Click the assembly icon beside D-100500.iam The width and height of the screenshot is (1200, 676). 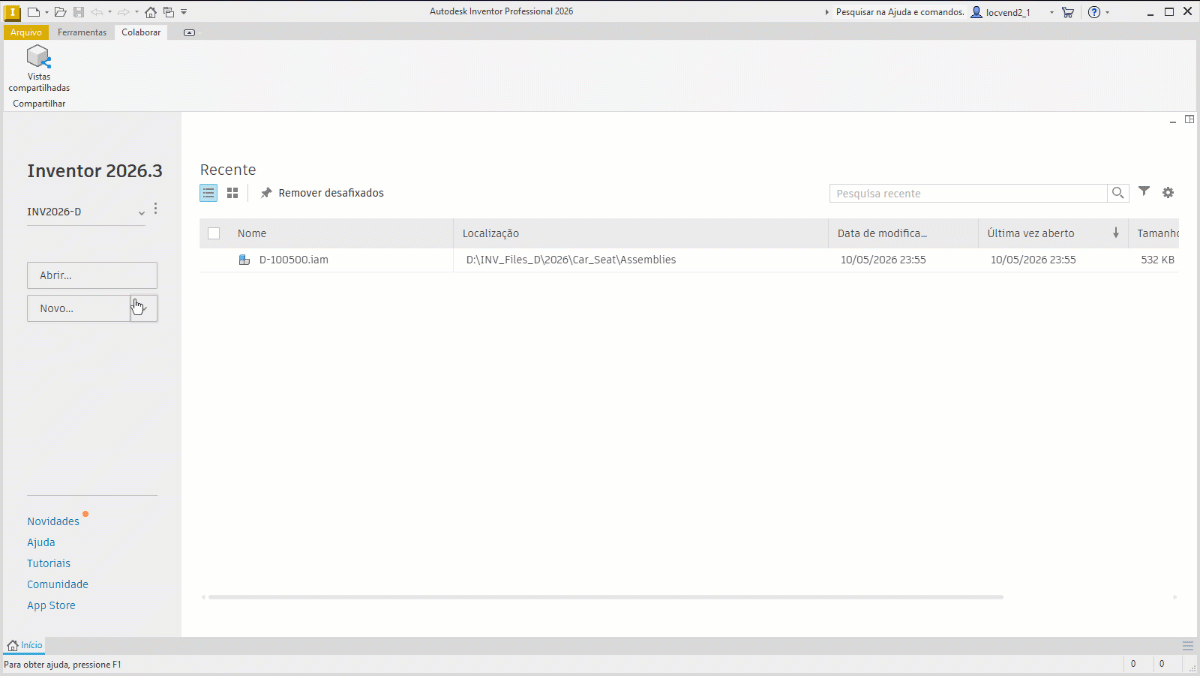click(244, 260)
